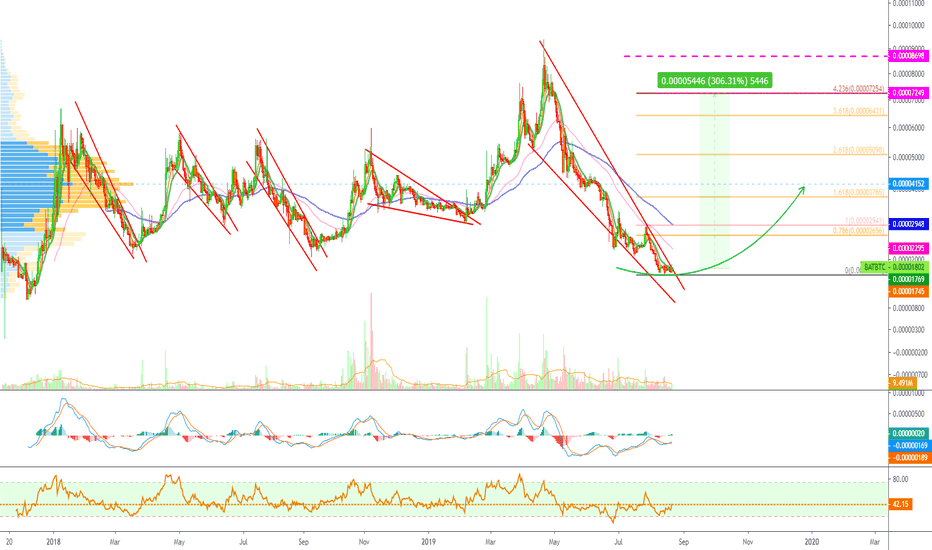Click the 0.786(0.00002656) Fibonacci level label

pos(858,231)
